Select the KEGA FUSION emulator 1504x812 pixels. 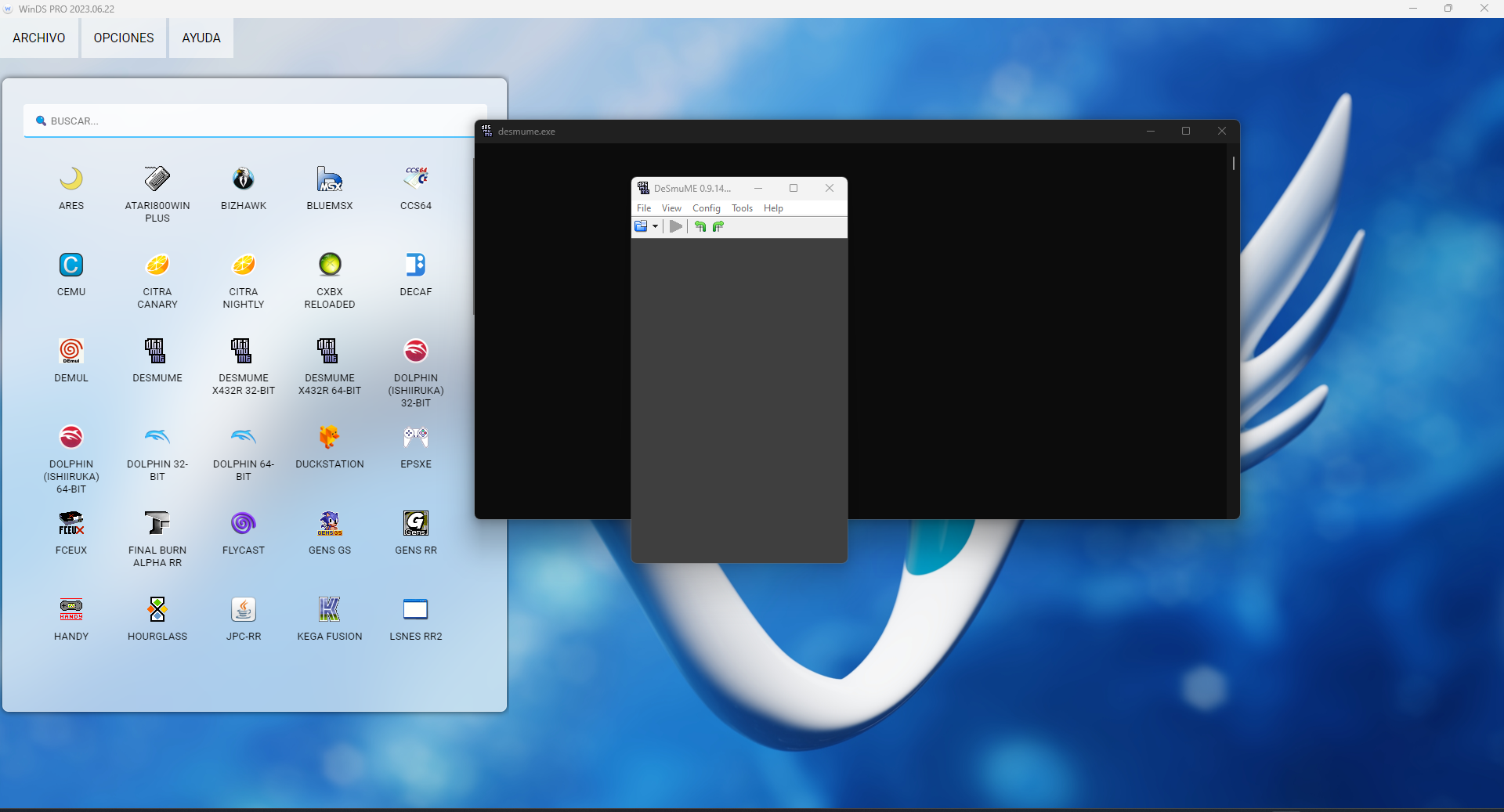pos(330,610)
